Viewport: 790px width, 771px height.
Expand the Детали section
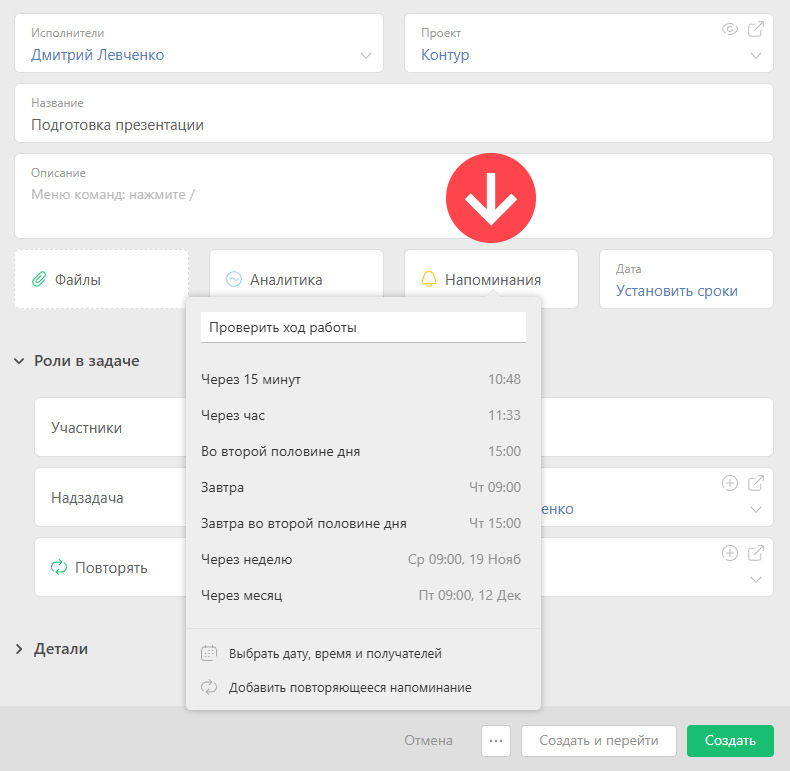tap(19, 649)
